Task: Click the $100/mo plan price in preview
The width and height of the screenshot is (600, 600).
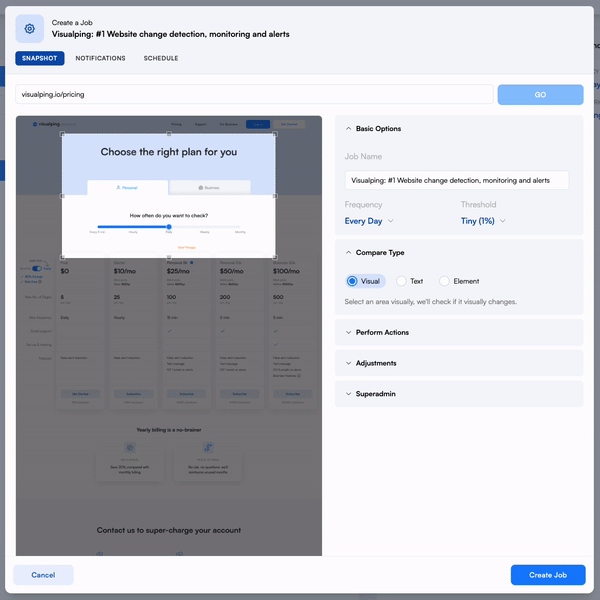Action: coord(286,271)
